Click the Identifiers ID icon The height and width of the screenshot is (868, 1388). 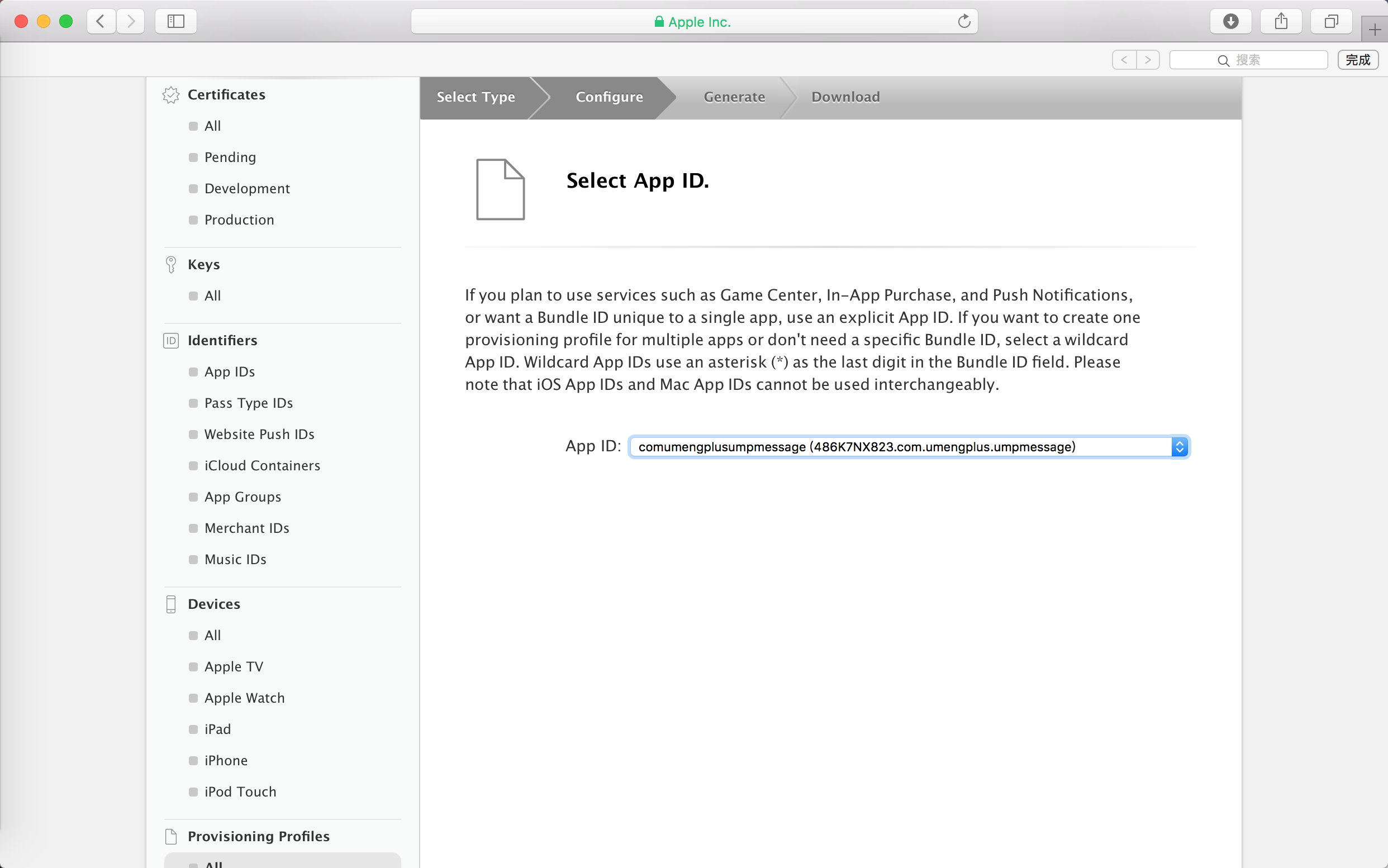pos(170,340)
